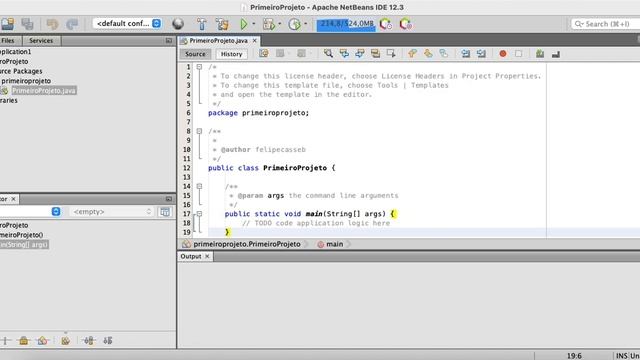Toggle Bookmark icon in editor toolbar
Viewport: 640px width, 360px height.
(444, 53)
